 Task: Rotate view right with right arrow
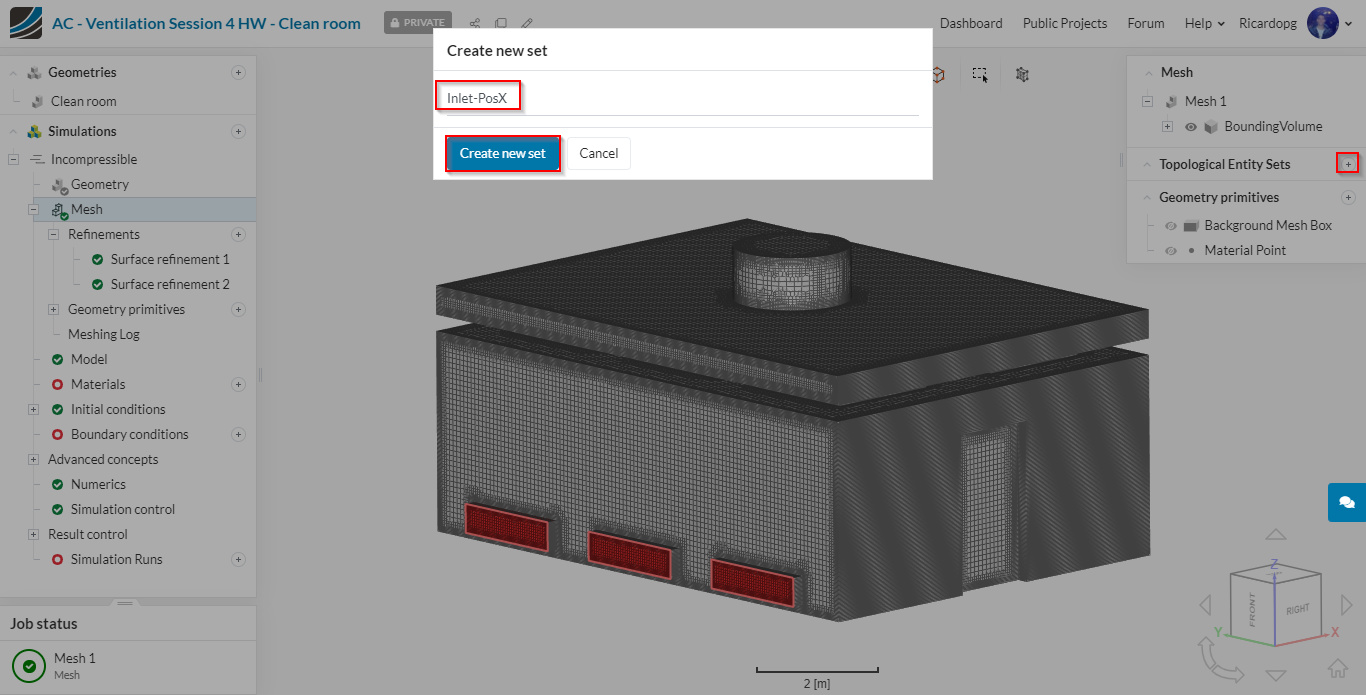1346,605
